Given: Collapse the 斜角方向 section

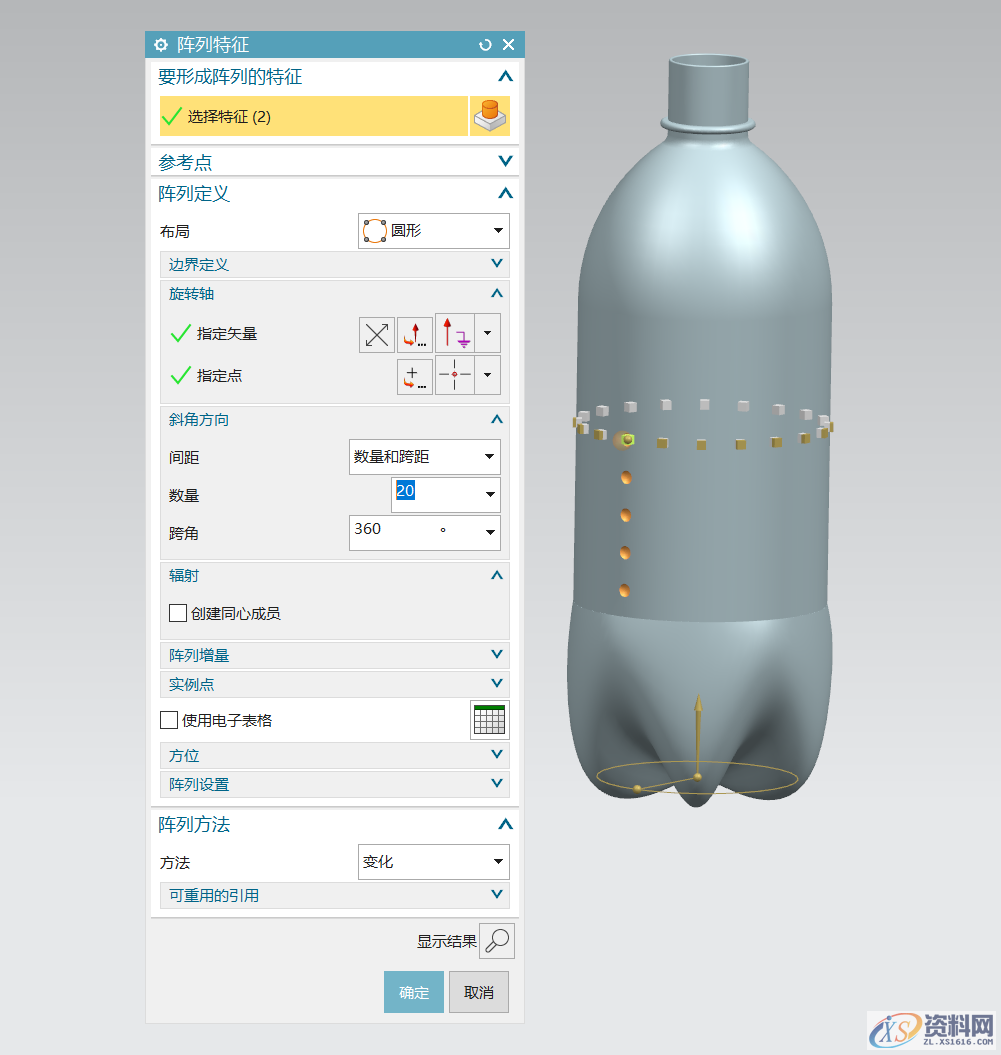Looking at the screenshot, I should (x=496, y=419).
